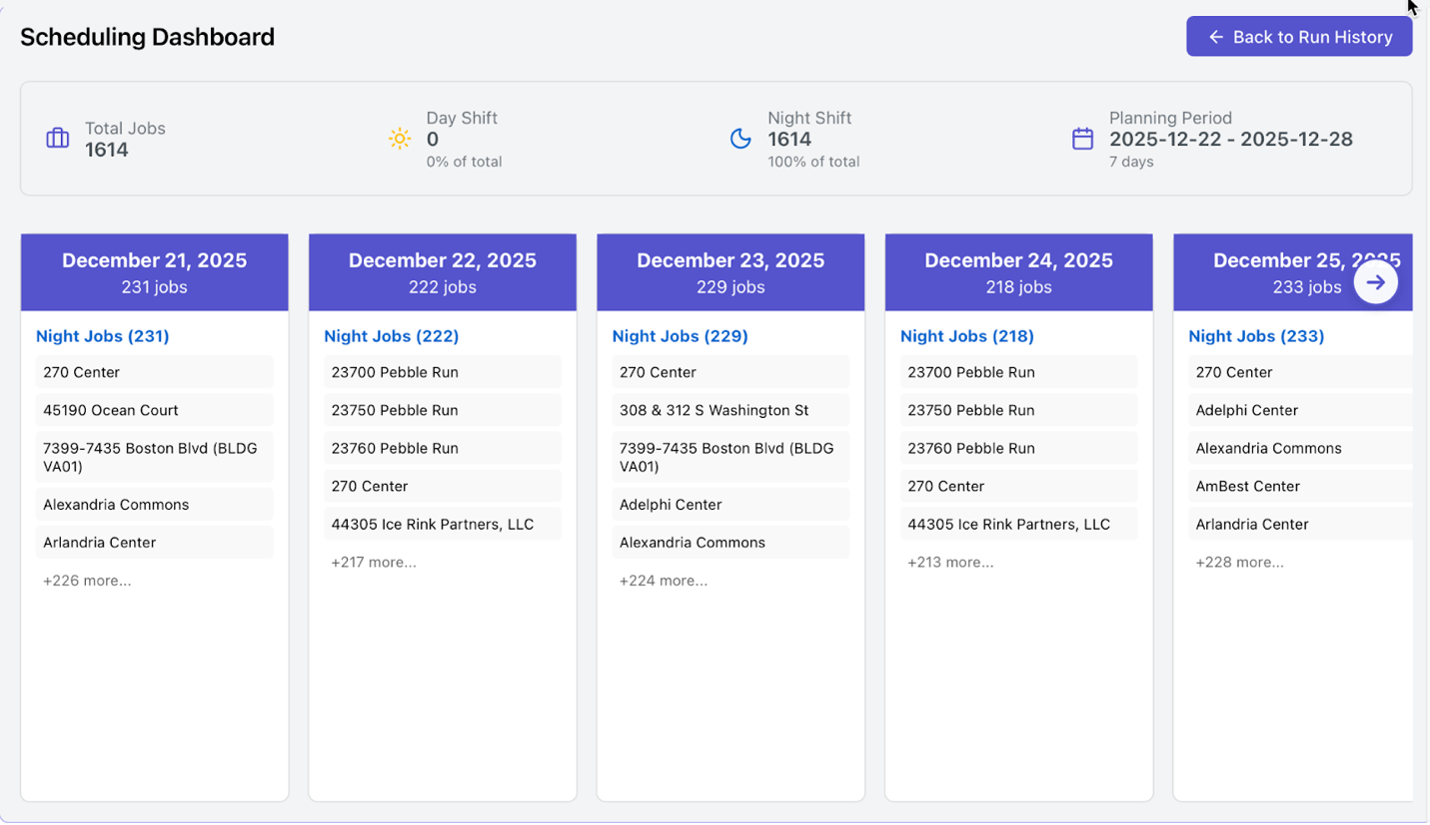Click the right arrow navigation circle
The width and height of the screenshot is (1430, 825).
click(1376, 282)
